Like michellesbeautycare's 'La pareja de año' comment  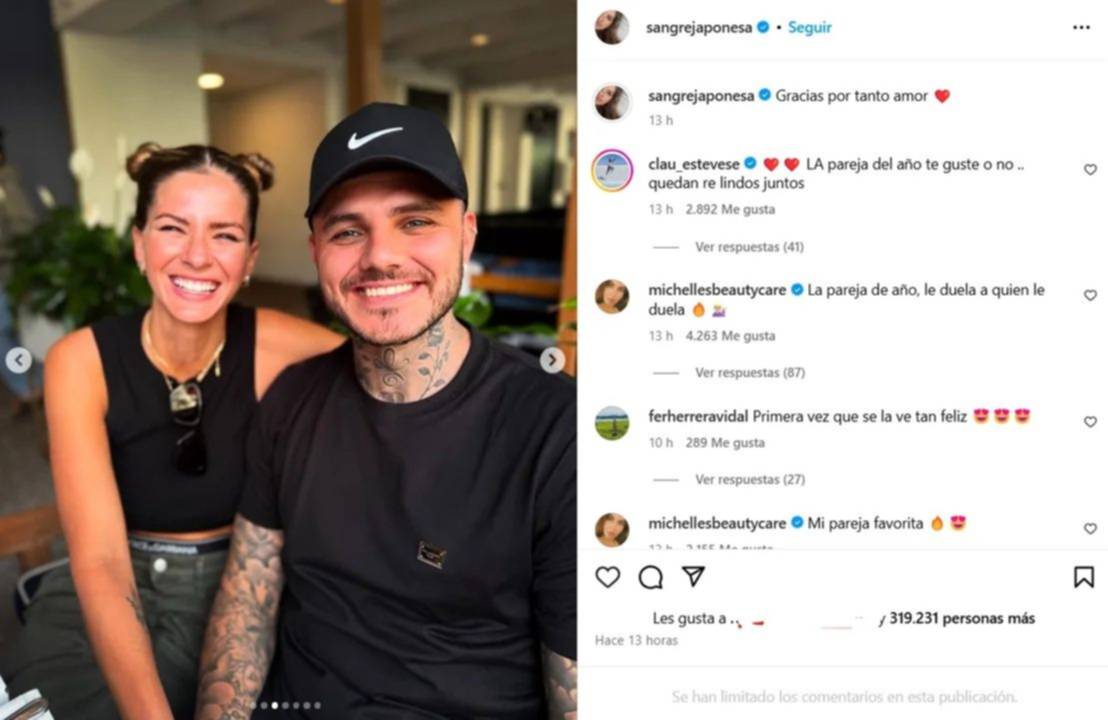(1090, 295)
